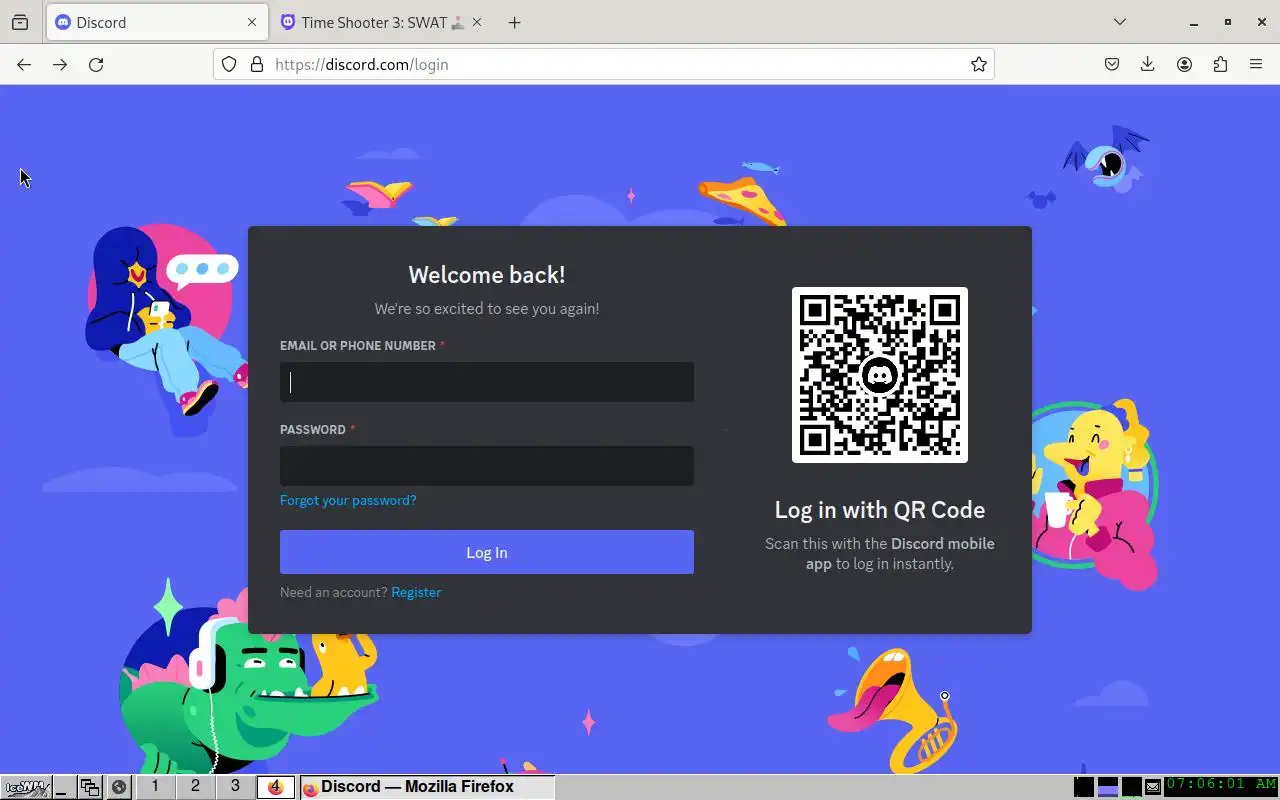The height and width of the screenshot is (800, 1280).
Task: Open Firefox recent browsing tabs list icon
Action: (x=20, y=22)
